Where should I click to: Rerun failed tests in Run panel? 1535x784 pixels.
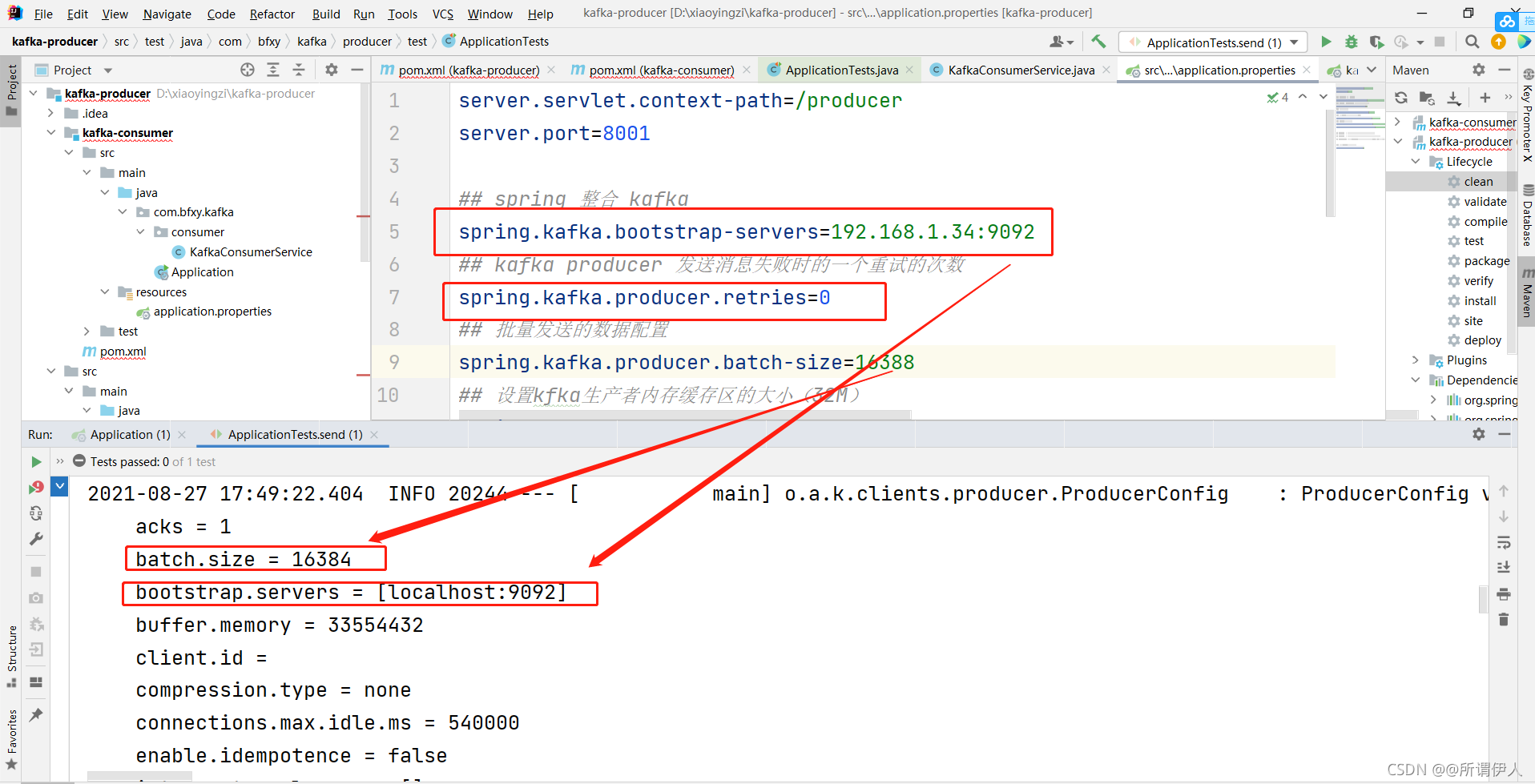(x=35, y=486)
